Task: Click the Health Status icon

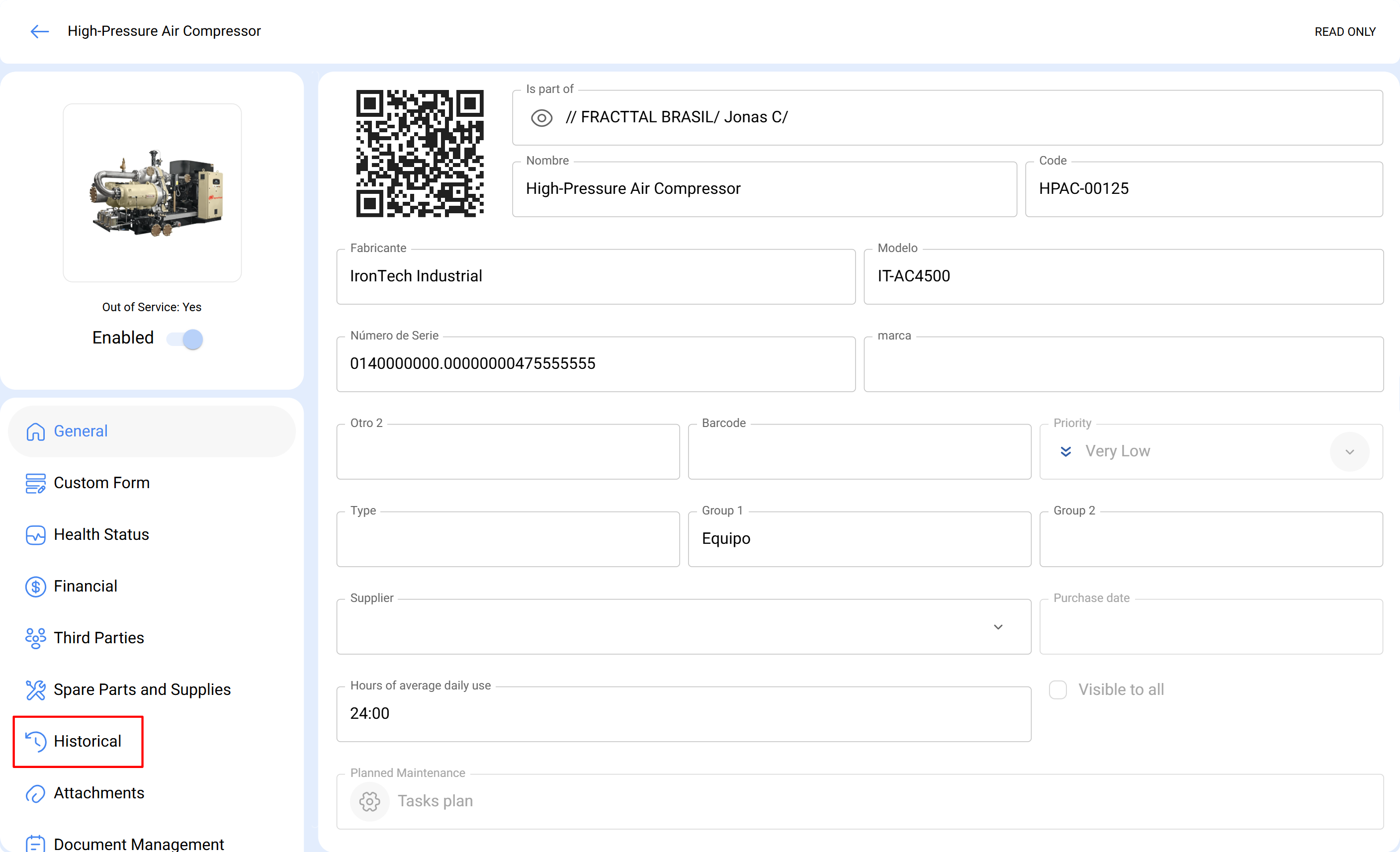Action: click(x=35, y=535)
